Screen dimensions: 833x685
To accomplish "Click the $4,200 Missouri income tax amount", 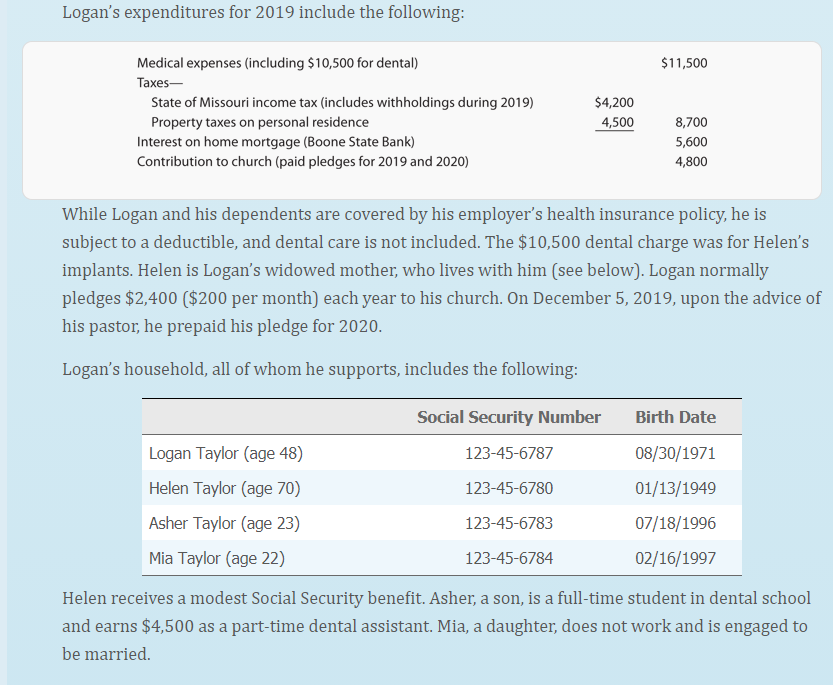I will 614,102.
